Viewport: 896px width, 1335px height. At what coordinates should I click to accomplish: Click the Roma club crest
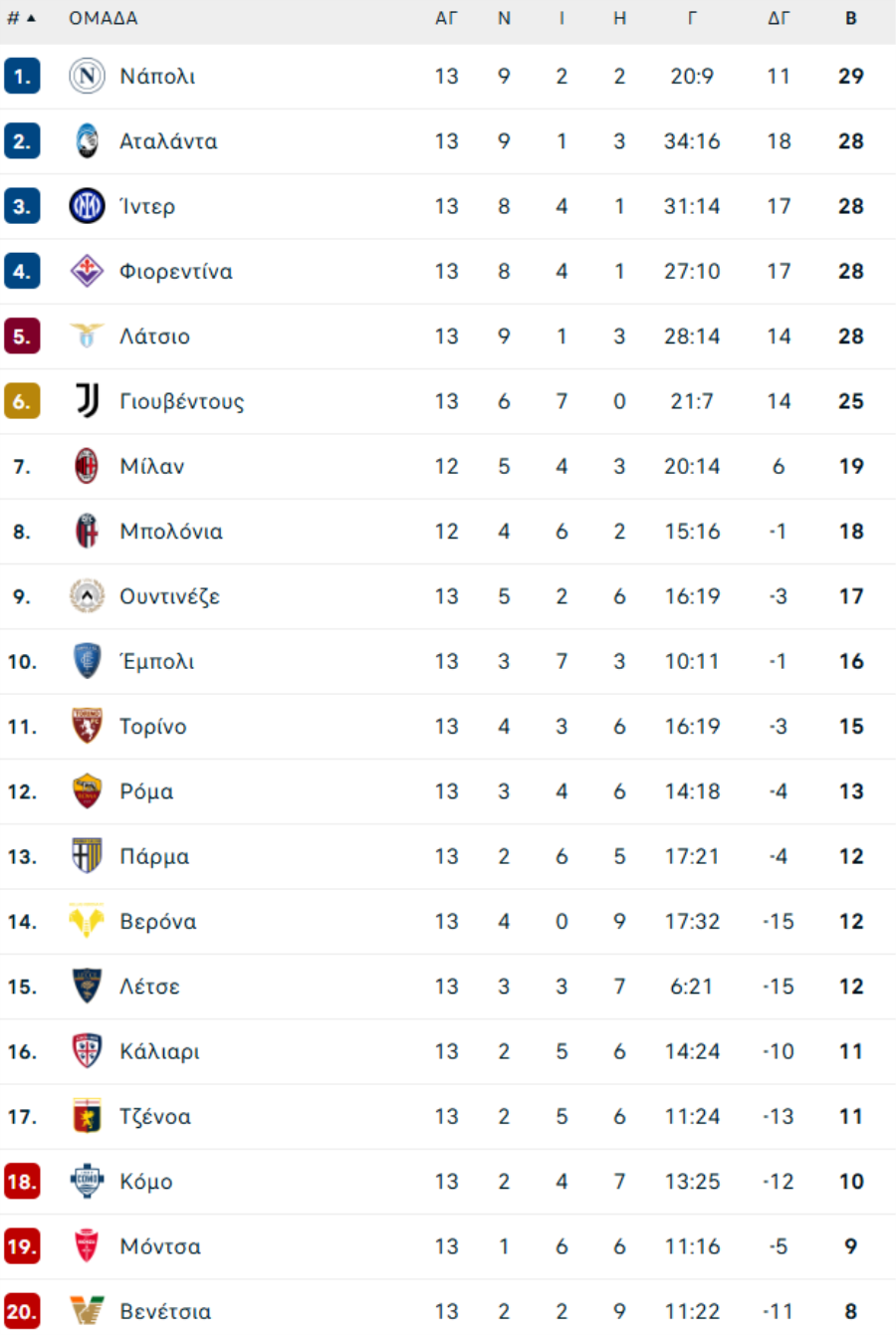pyautogui.click(x=87, y=791)
